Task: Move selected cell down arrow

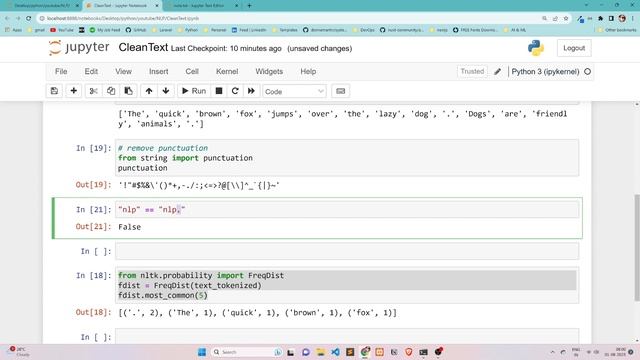Action: point(166,91)
